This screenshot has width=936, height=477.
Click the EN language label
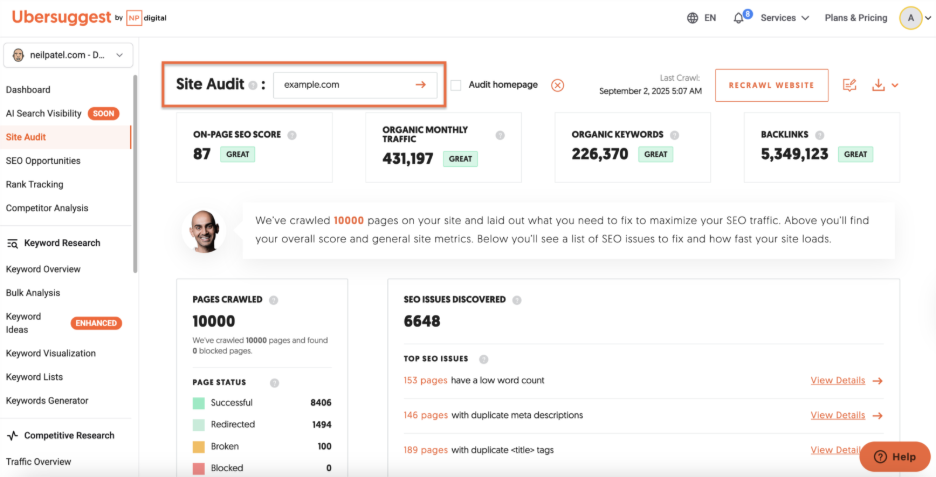tap(710, 18)
